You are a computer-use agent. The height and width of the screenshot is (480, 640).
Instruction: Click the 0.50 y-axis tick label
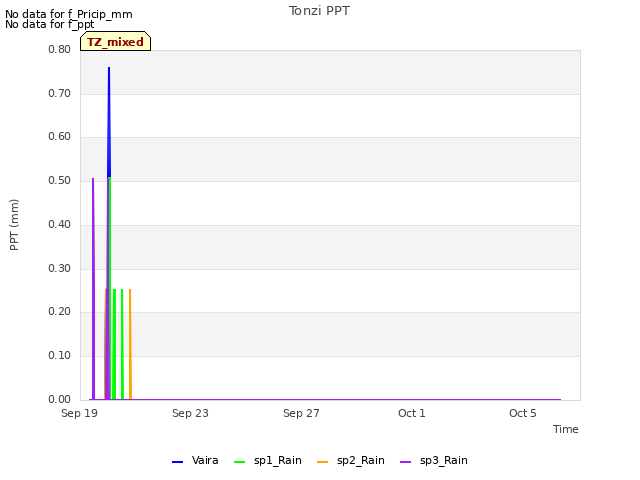[x=60, y=180]
